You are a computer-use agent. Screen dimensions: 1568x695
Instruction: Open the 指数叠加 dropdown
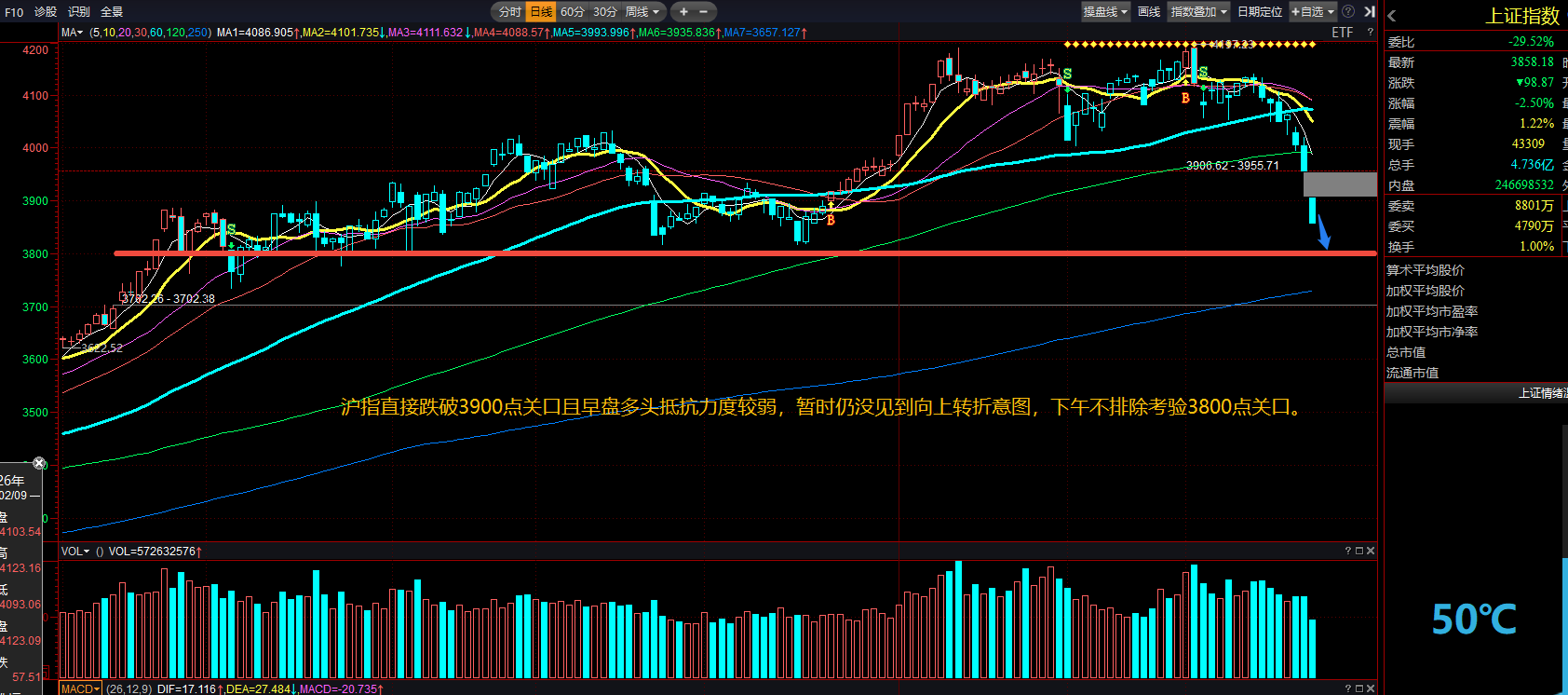click(x=1199, y=12)
